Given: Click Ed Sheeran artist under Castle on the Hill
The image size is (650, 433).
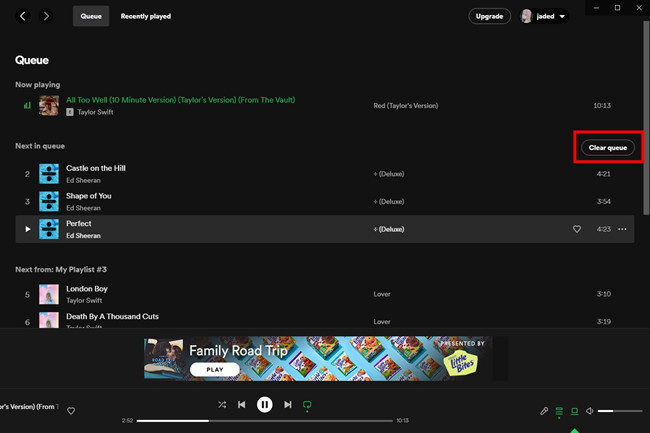Looking at the screenshot, I should [x=83, y=181].
